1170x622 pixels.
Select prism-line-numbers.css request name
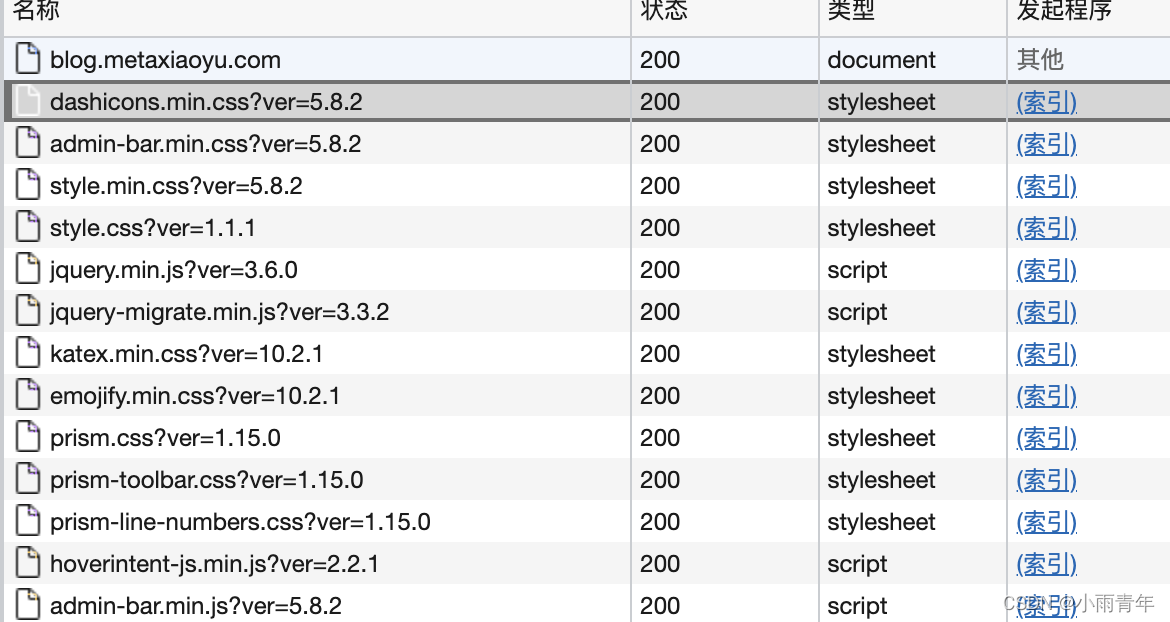coord(240,522)
